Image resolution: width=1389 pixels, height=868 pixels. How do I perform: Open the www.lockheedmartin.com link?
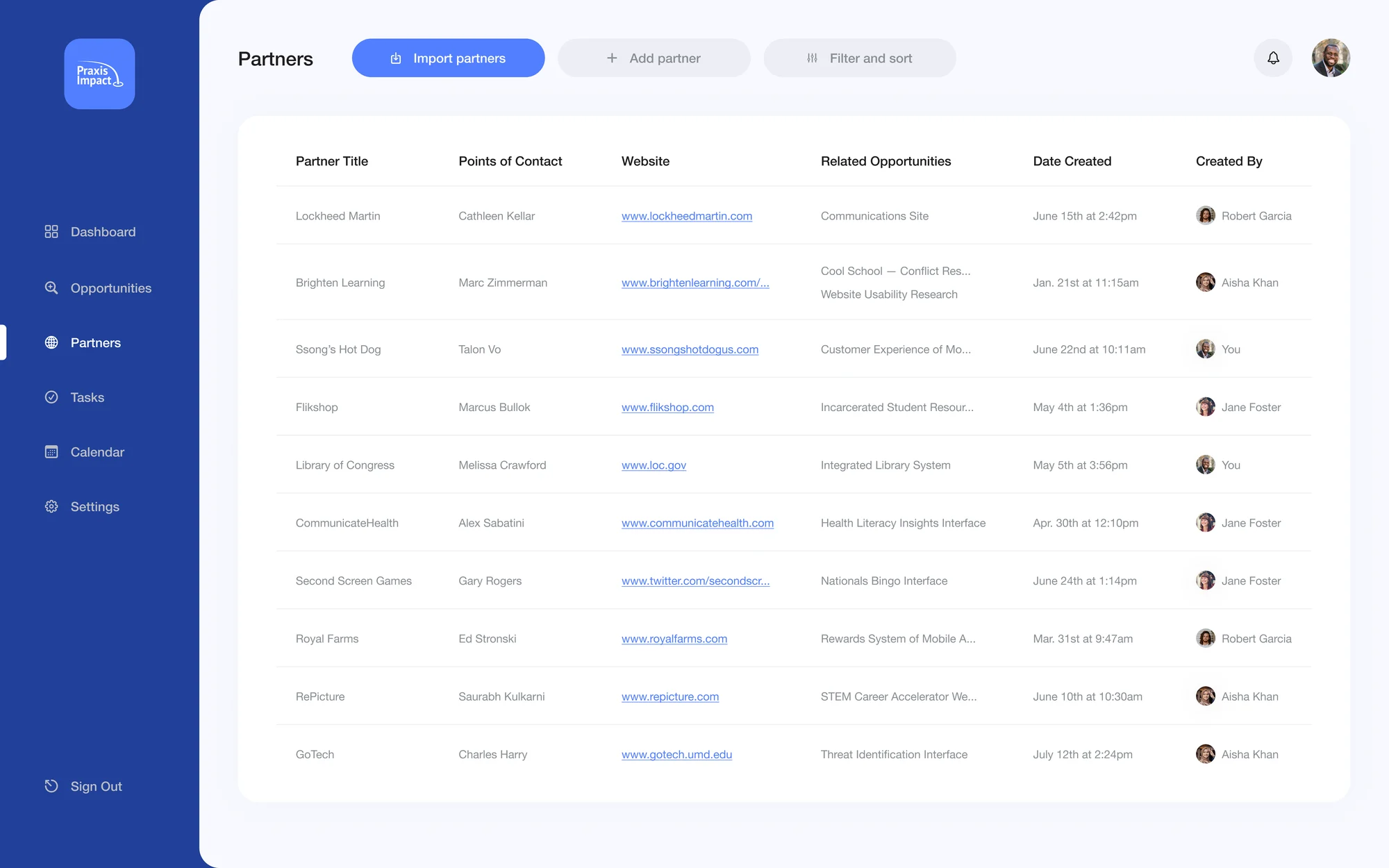click(687, 216)
